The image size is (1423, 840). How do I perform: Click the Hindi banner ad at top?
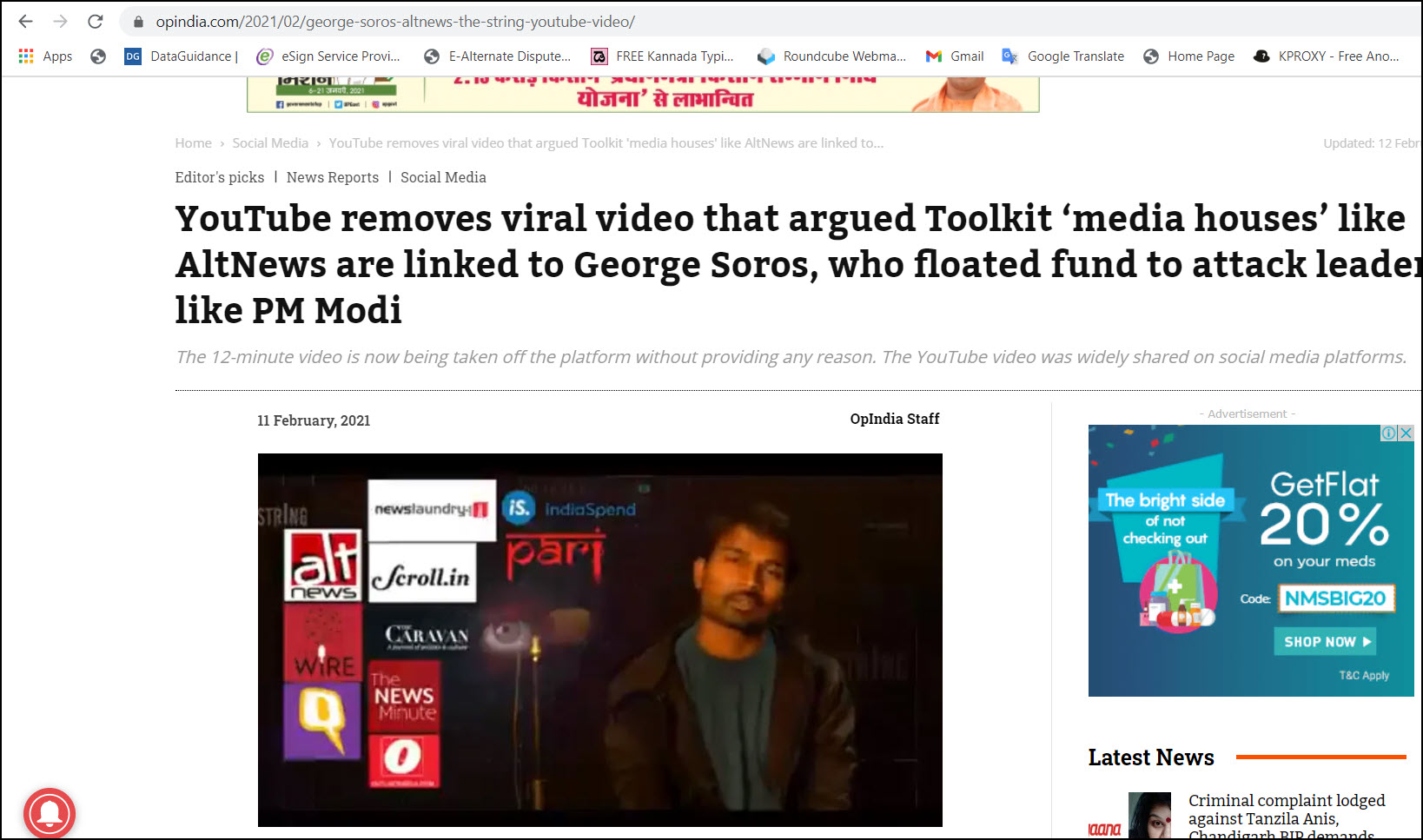[x=643, y=94]
